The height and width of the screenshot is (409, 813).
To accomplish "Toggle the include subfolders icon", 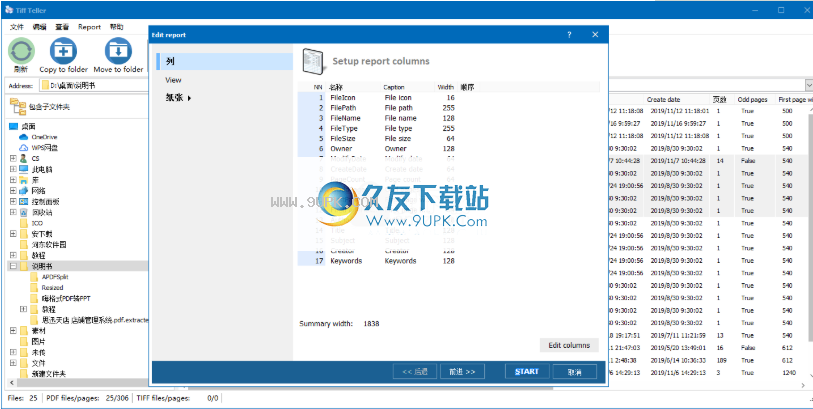I will coord(17,106).
